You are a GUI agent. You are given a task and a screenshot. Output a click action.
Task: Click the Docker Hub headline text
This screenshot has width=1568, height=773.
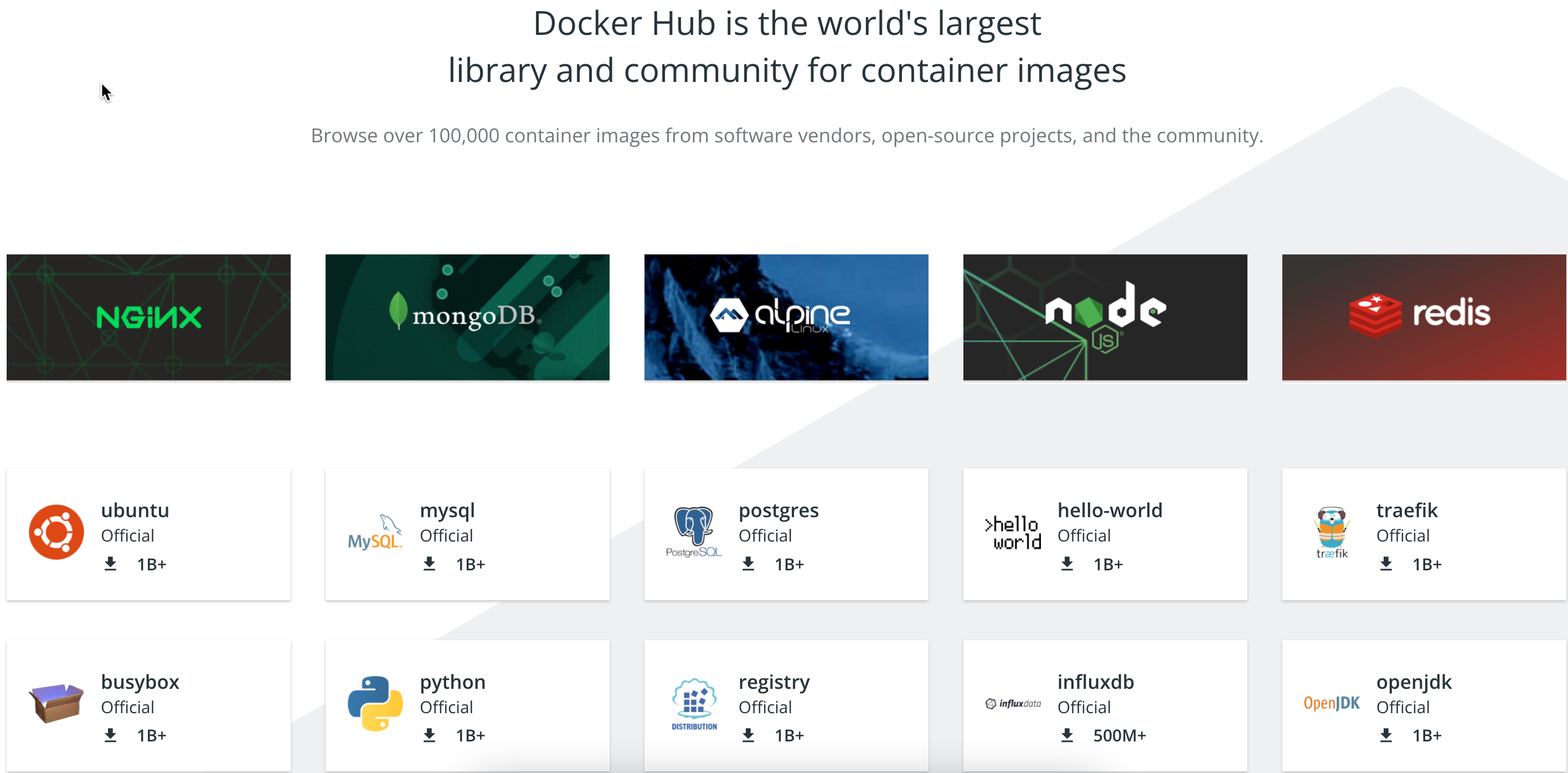(x=787, y=47)
